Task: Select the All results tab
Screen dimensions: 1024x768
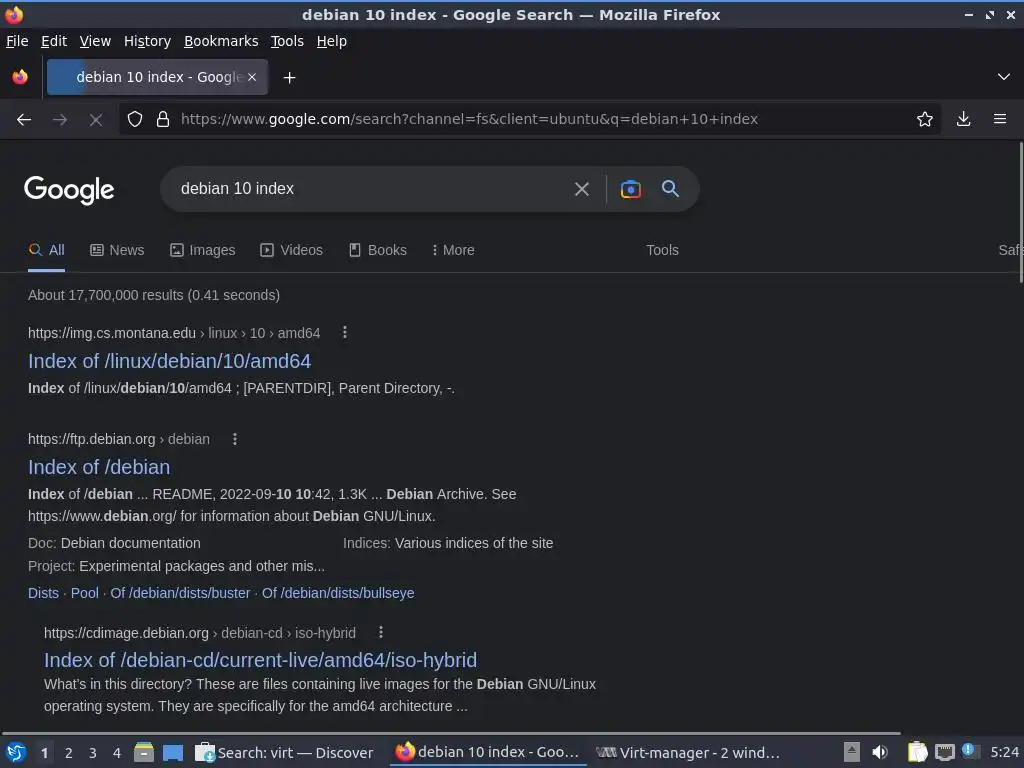Action: tap(46, 250)
